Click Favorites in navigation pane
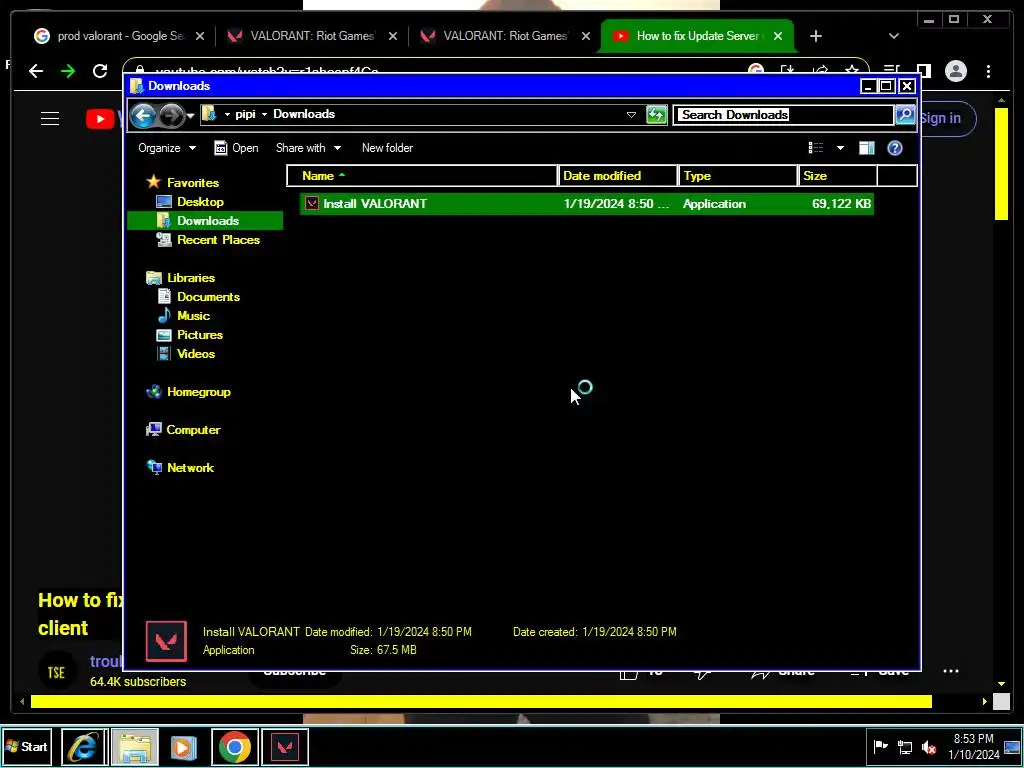This screenshot has height=768, width=1024. [x=193, y=183]
